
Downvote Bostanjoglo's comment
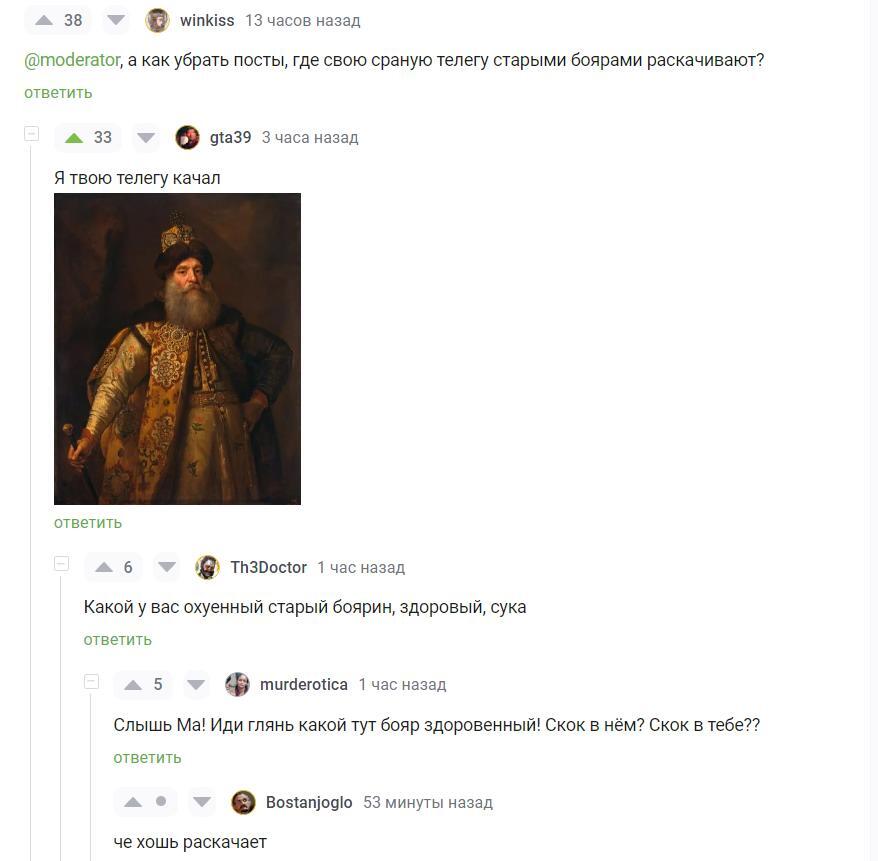click(x=202, y=802)
